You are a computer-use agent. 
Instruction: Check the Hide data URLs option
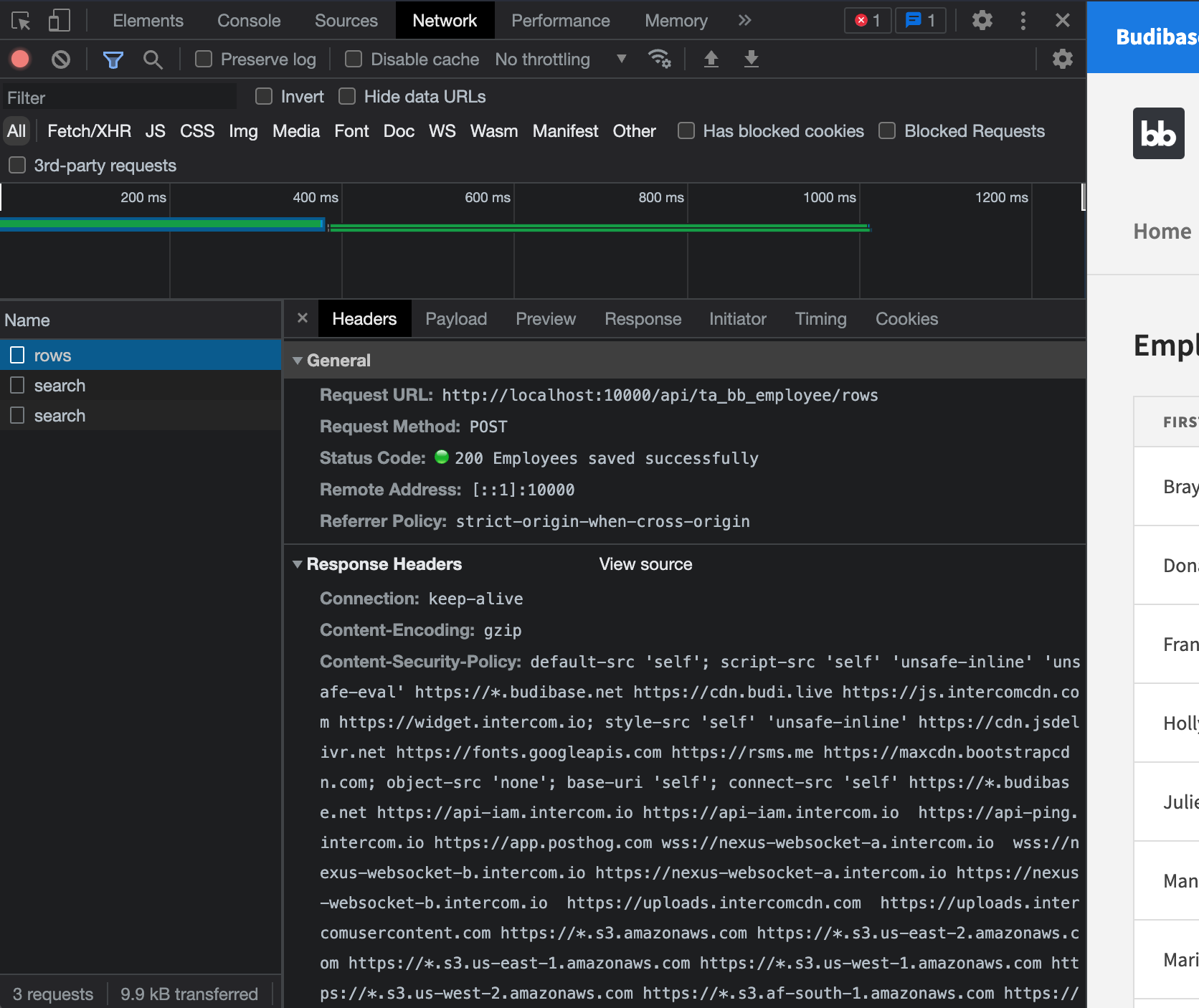coord(347,96)
